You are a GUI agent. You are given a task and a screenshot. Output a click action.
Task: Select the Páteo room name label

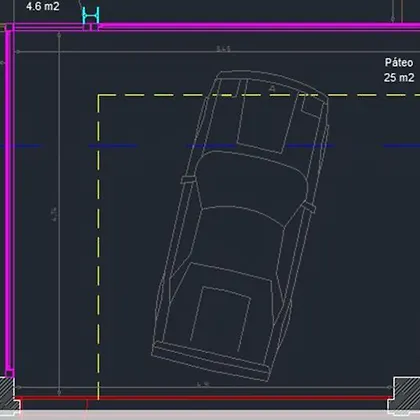[x=399, y=62]
